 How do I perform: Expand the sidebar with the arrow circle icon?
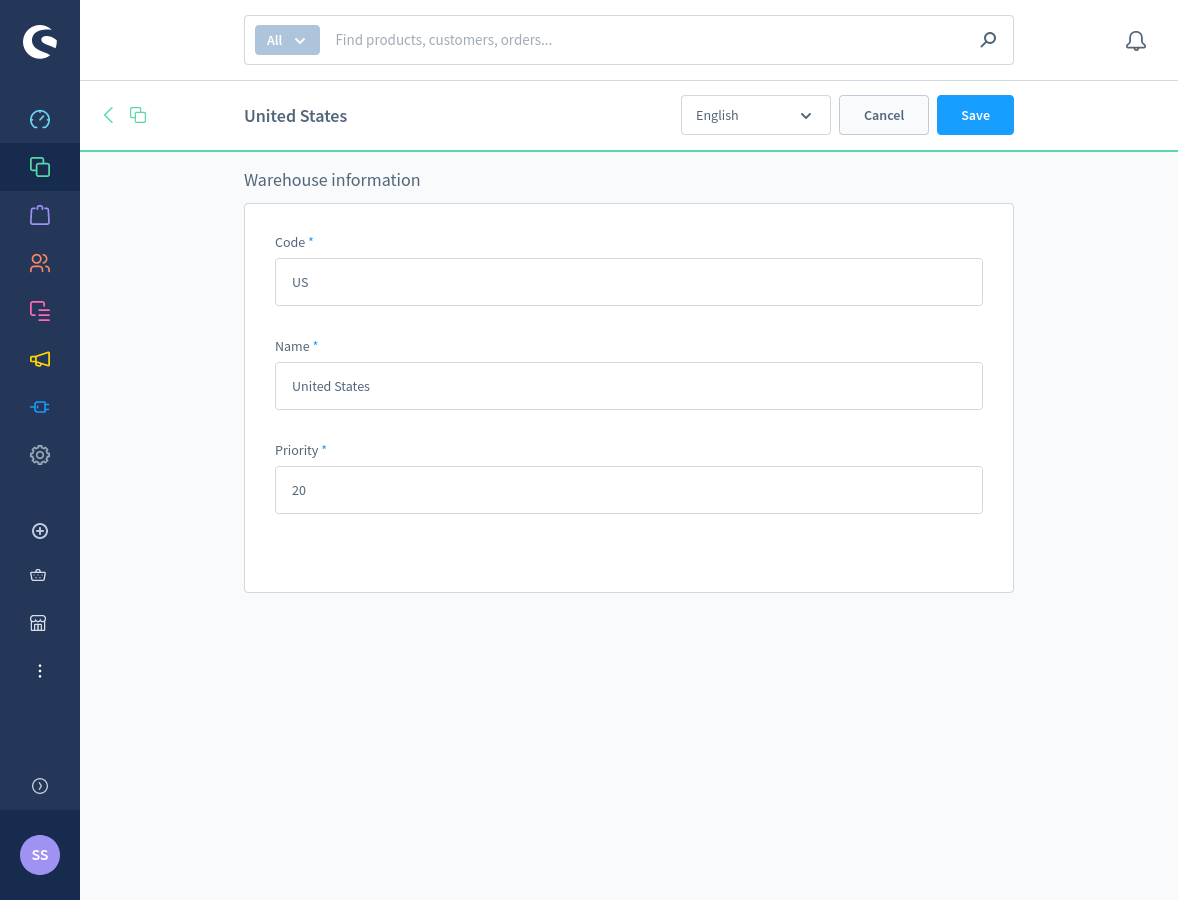coord(40,786)
